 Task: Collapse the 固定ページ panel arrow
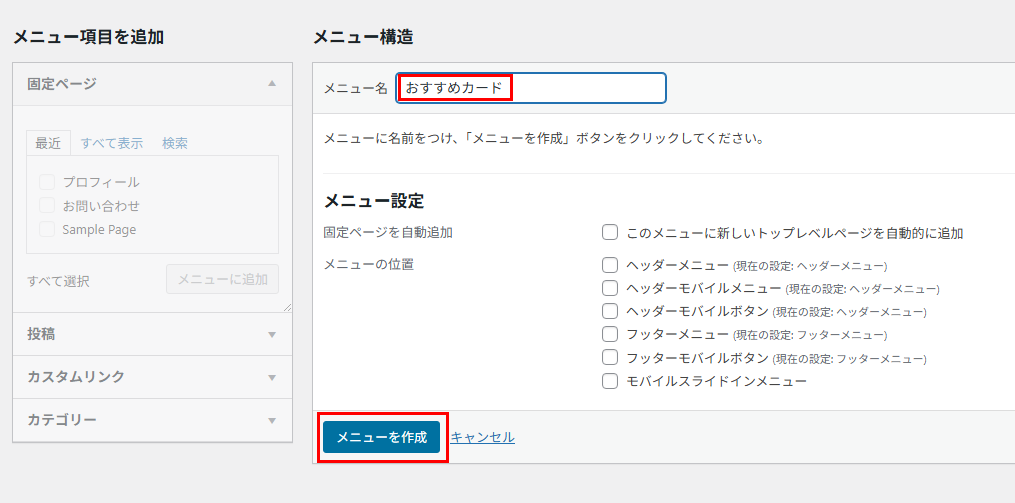point(272,84)
